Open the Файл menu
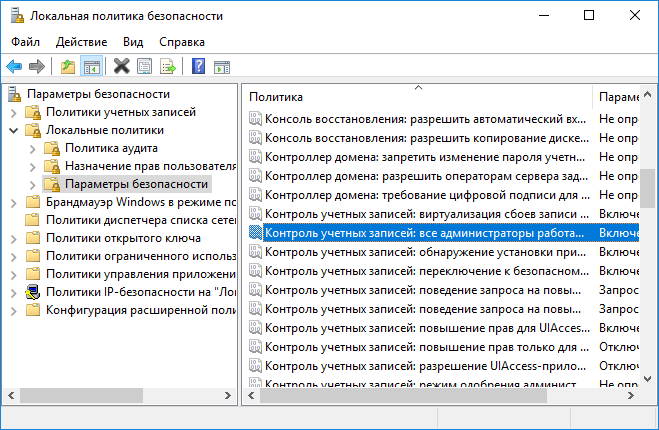The width and height of the screenshot is (659, 430). pos(26,42)
